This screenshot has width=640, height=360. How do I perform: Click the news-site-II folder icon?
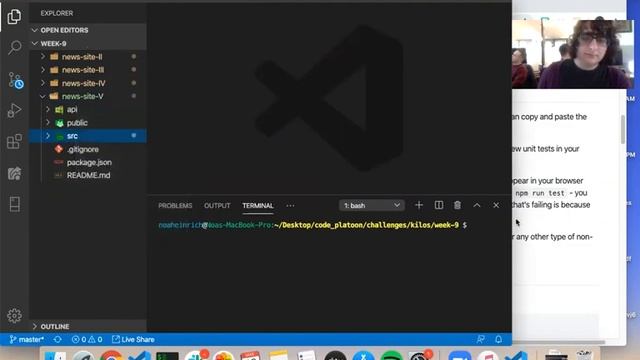pyautogui.click(x=54, y=57)
